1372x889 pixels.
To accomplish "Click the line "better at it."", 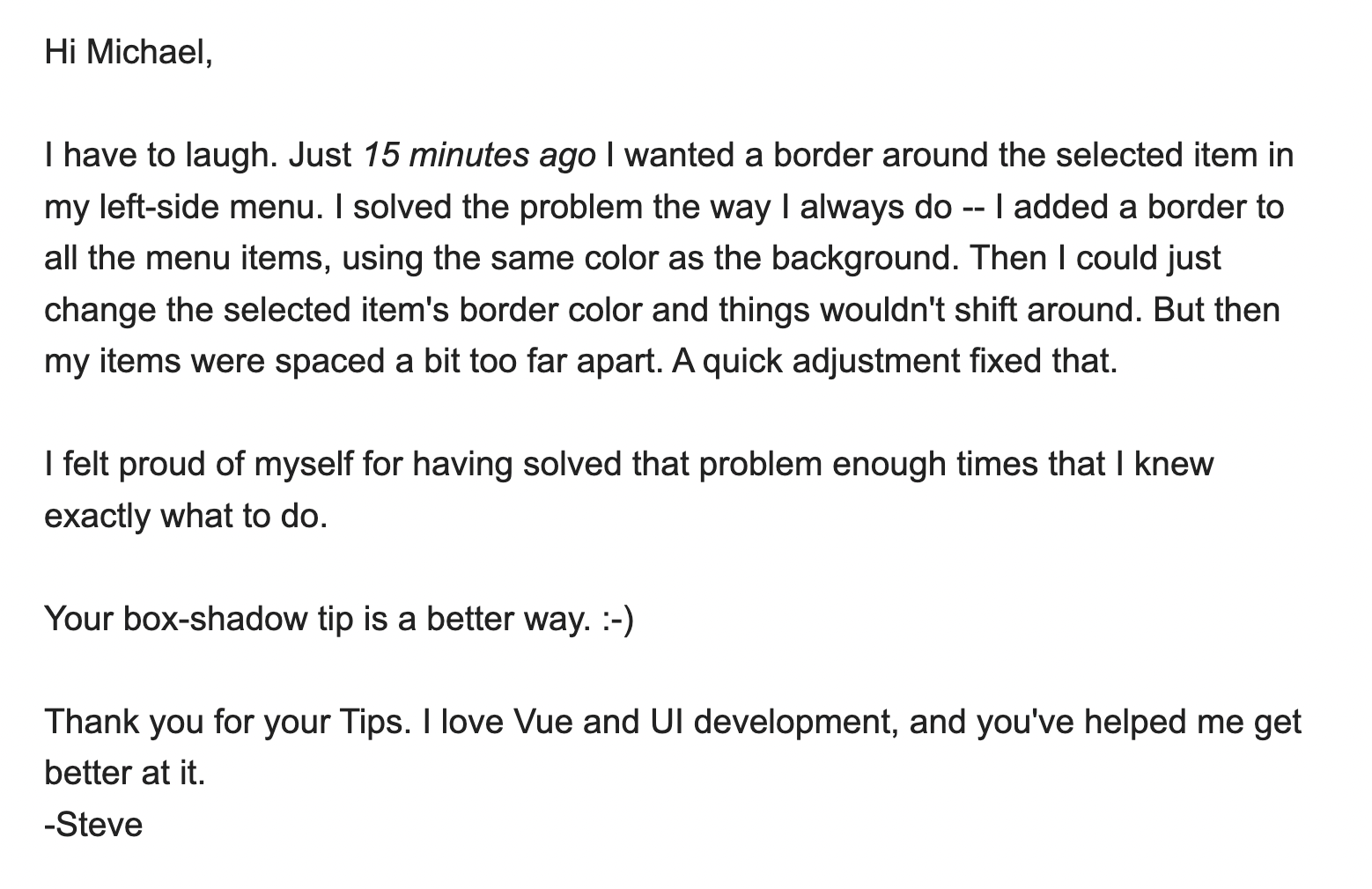I will tap(124, 774).
